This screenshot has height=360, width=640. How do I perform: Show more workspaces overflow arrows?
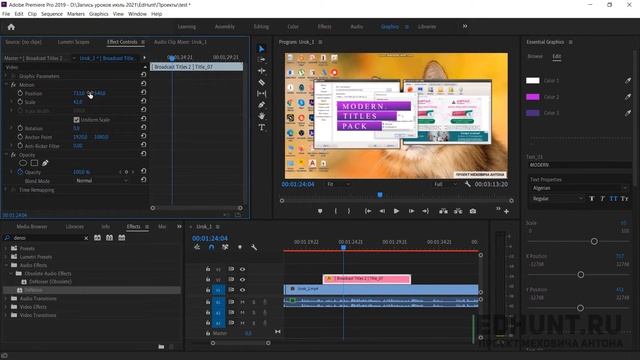[464, 27]
